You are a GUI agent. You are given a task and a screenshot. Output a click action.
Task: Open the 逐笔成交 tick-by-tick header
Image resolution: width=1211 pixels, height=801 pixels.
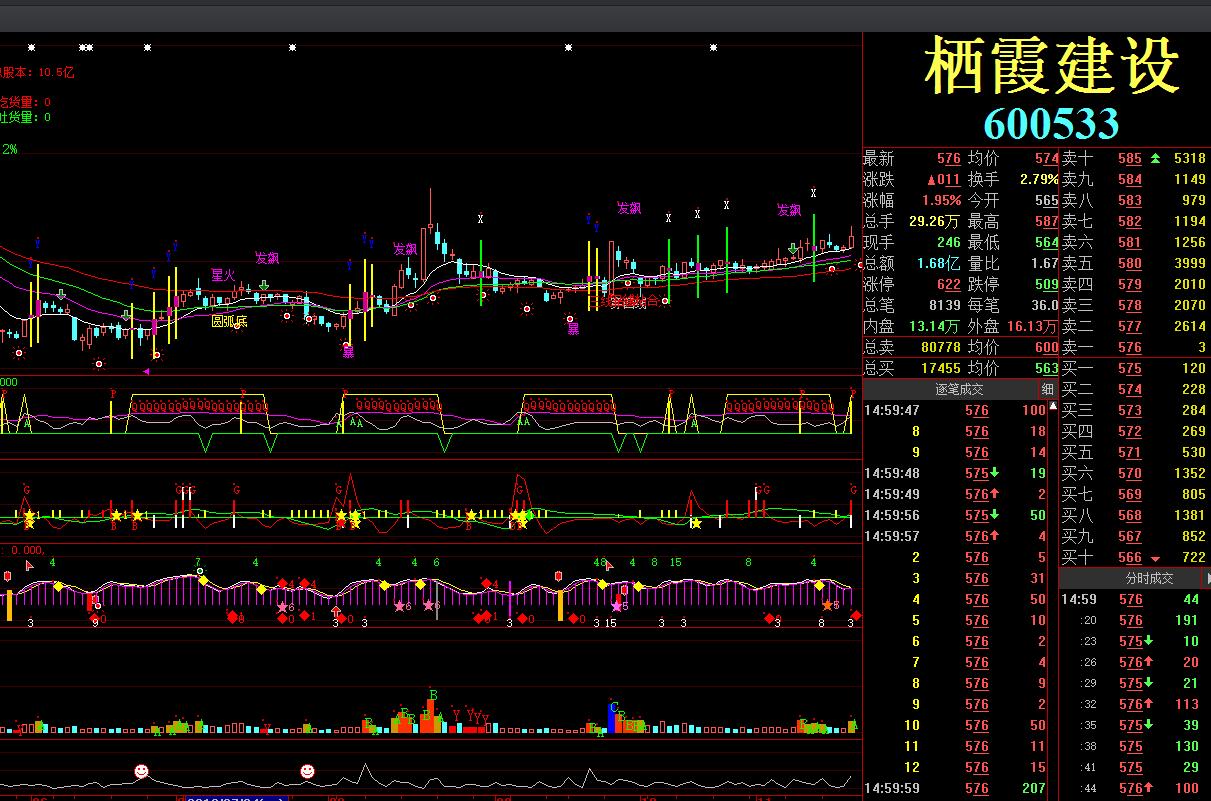click(x=959, y=389)
